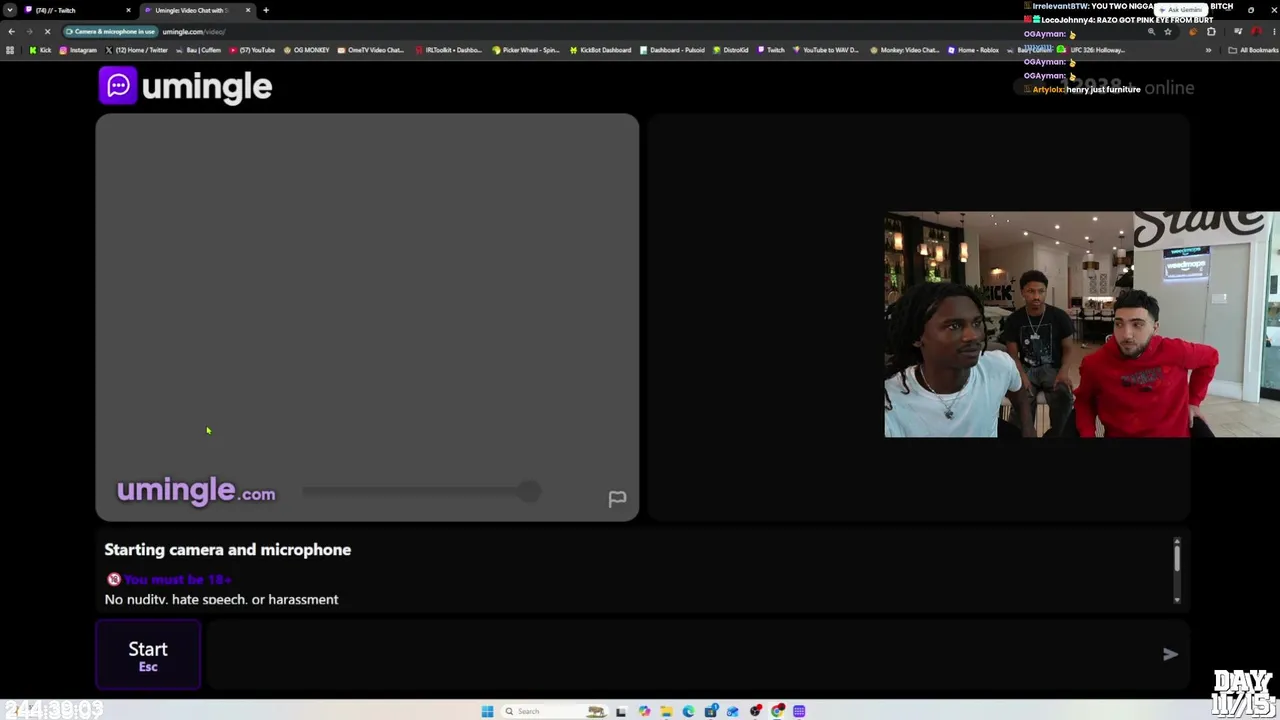This screenshot has width=1280, height=720.
Task: Open the YouTube to WAV bookmark
Action: coord(826,50)
